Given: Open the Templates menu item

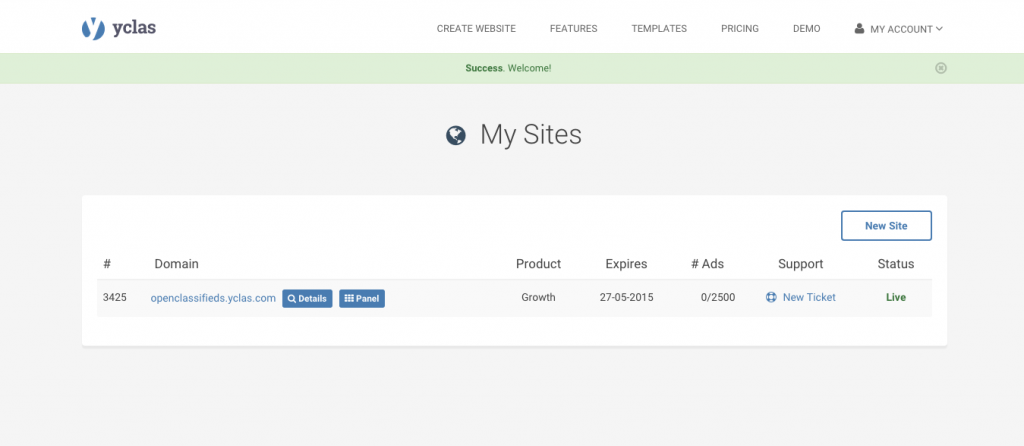Looking at the screenshot, I should pyautogui.click(x=659, y=29).
